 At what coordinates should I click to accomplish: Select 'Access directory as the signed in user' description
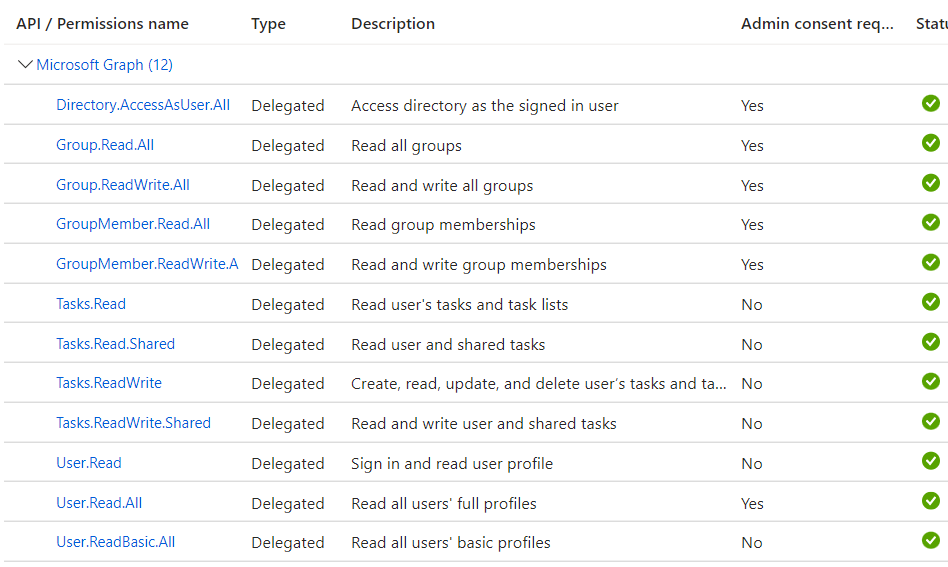pos(485,106)
